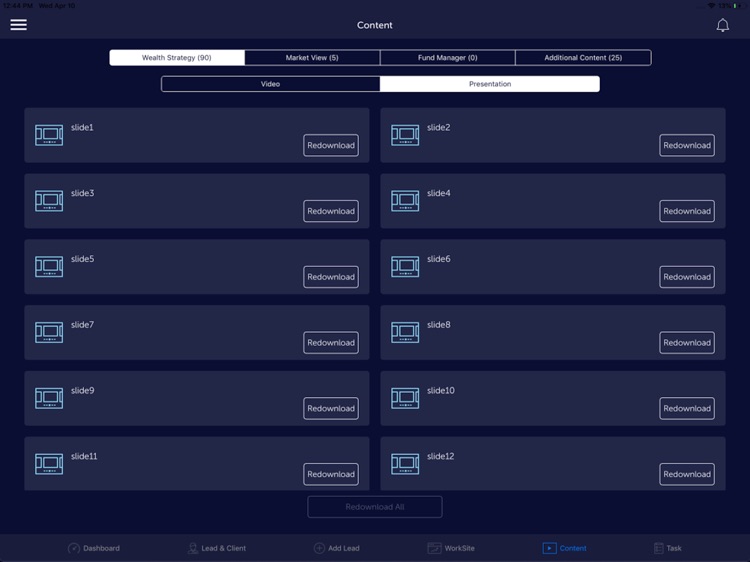
Task: Tap Add Lead in bottom bar
Action: click(x=337, y=548)
